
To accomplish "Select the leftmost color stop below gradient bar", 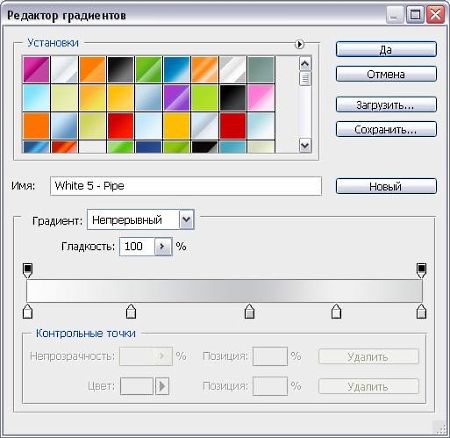I will coord(28,311).
